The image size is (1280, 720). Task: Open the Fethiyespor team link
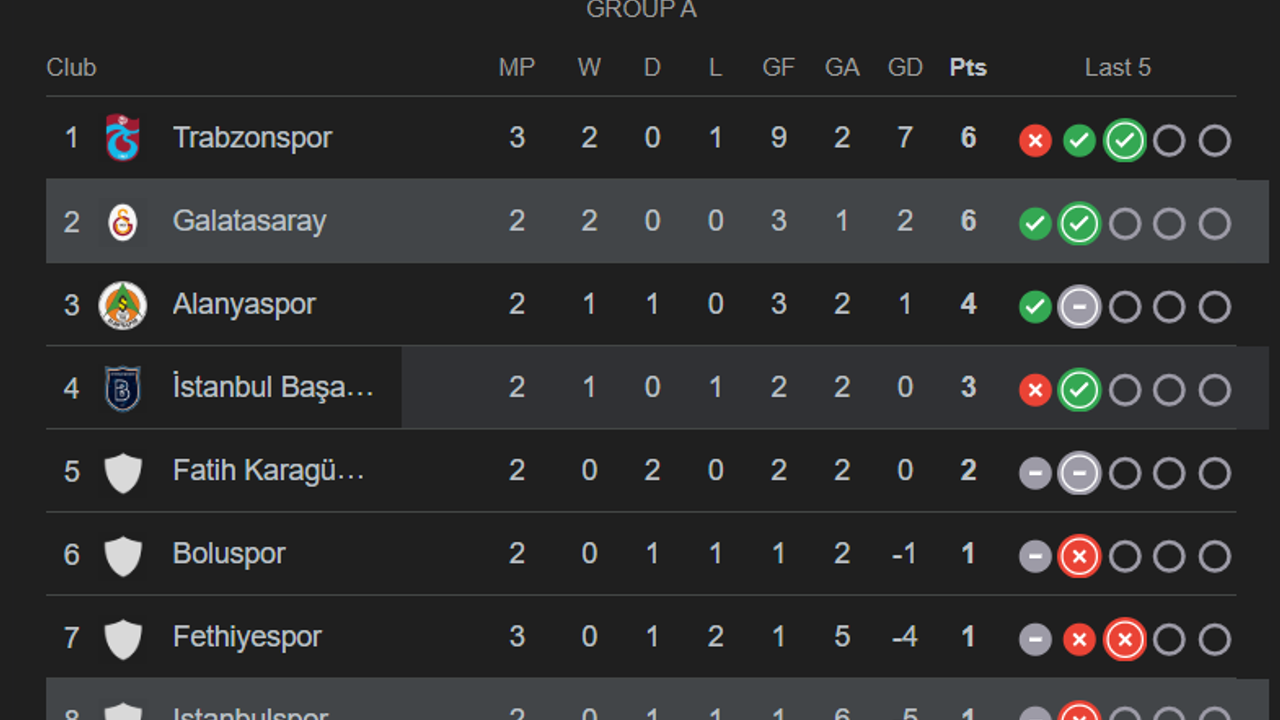(247, 637)
